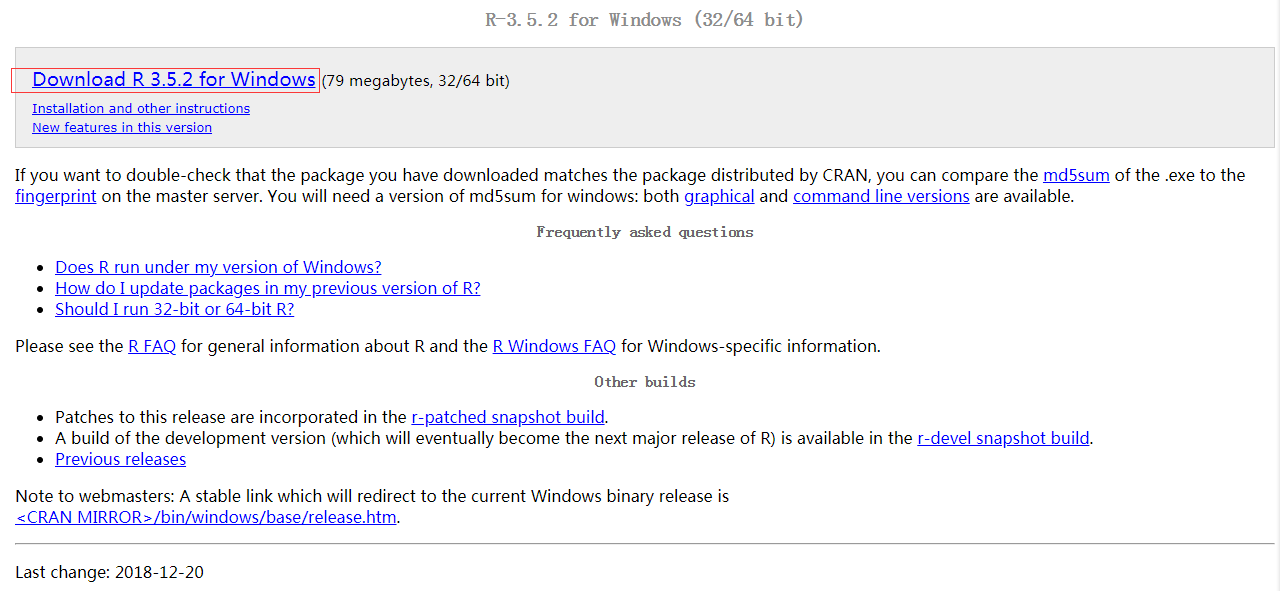Open the md5sum link

click(x=1076, y=175)
